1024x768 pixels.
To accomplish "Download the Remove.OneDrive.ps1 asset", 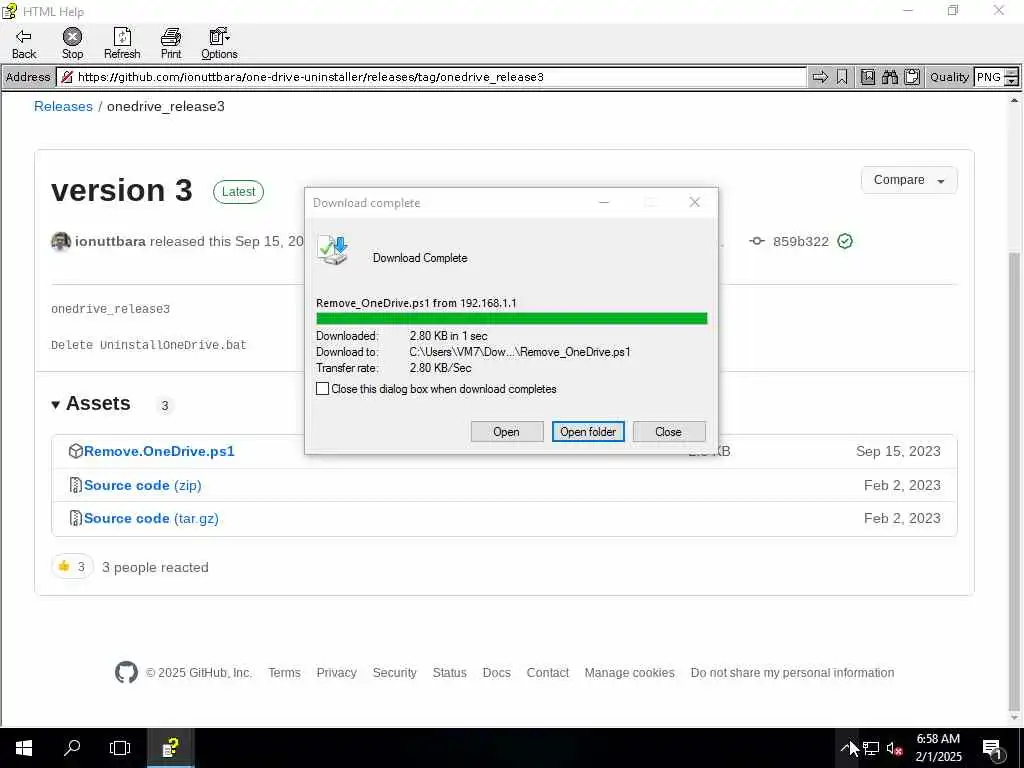I will (159, 451).
